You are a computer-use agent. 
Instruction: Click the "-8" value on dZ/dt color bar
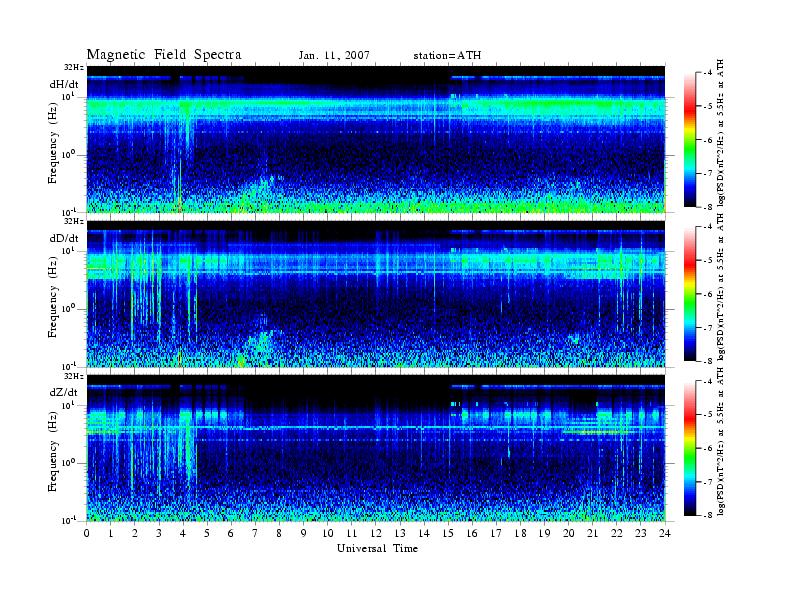point(709,515)
